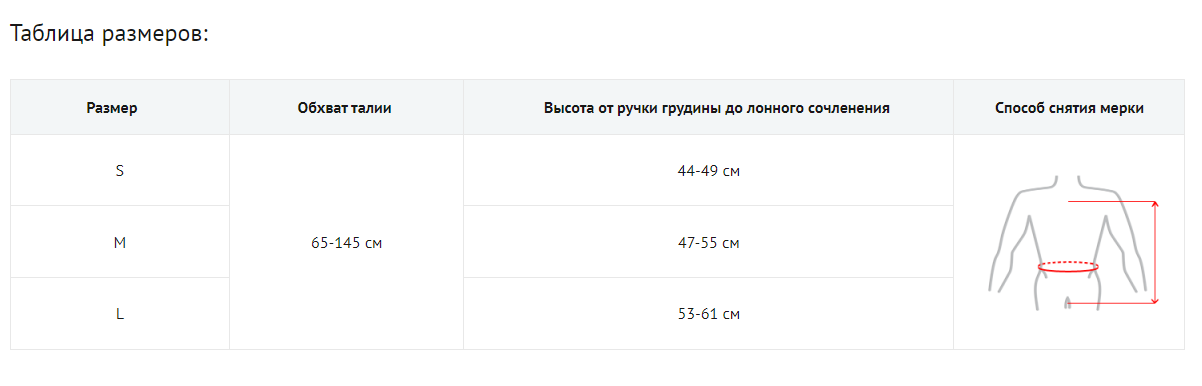Click the red vertical height arrow
Screen dimensions: 1202x386
pyautogui.click(x=1155, y=252)
